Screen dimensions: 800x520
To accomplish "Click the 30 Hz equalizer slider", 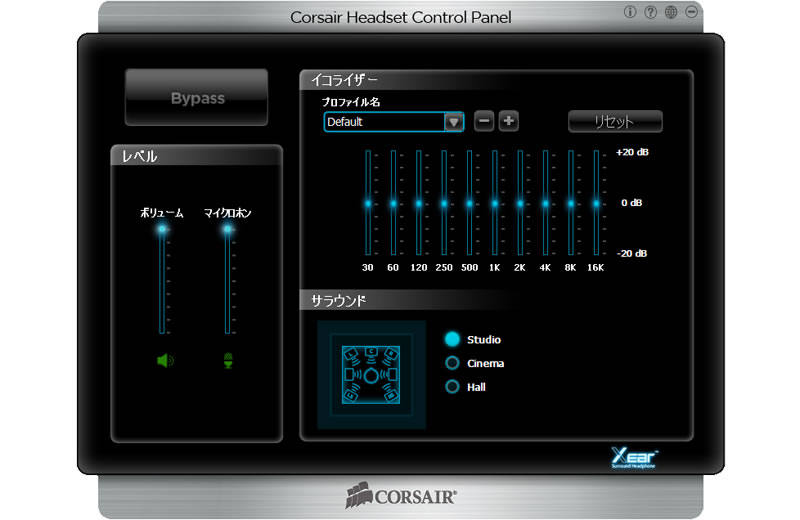I will click(368, 203).
